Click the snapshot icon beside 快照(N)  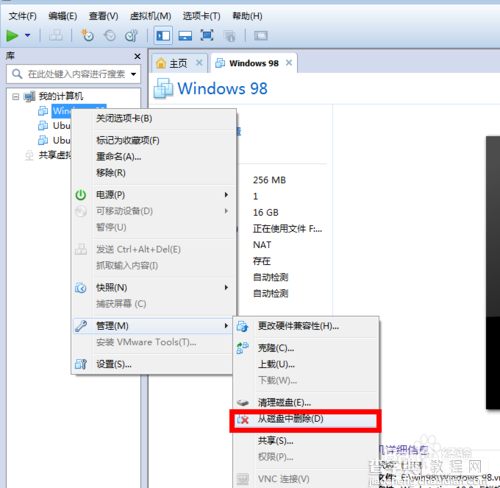tap(81, 288)
